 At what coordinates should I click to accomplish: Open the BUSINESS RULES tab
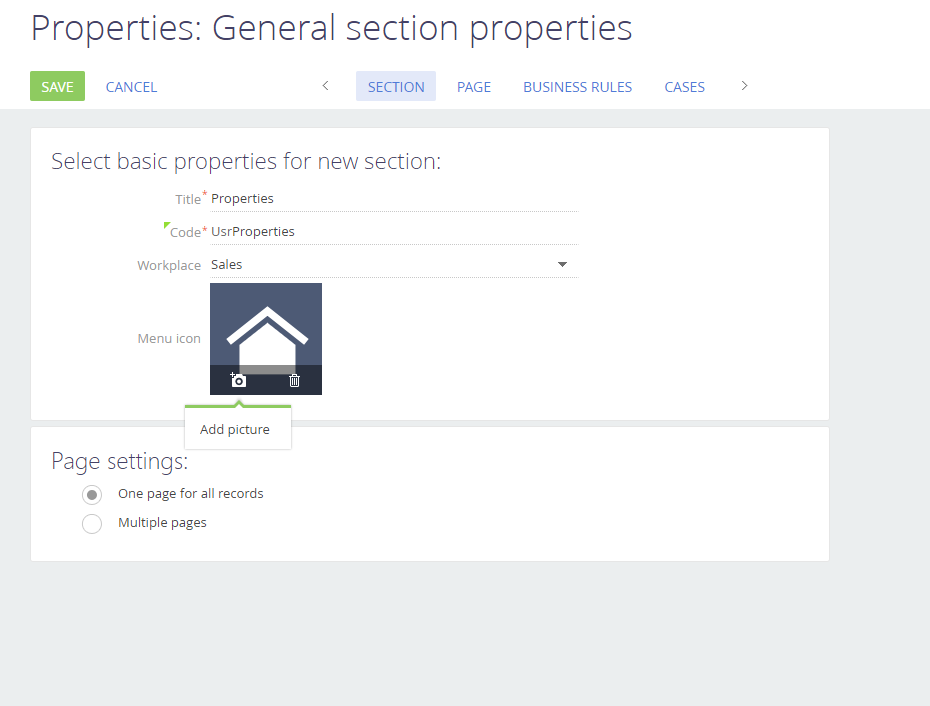pos(577,87)
